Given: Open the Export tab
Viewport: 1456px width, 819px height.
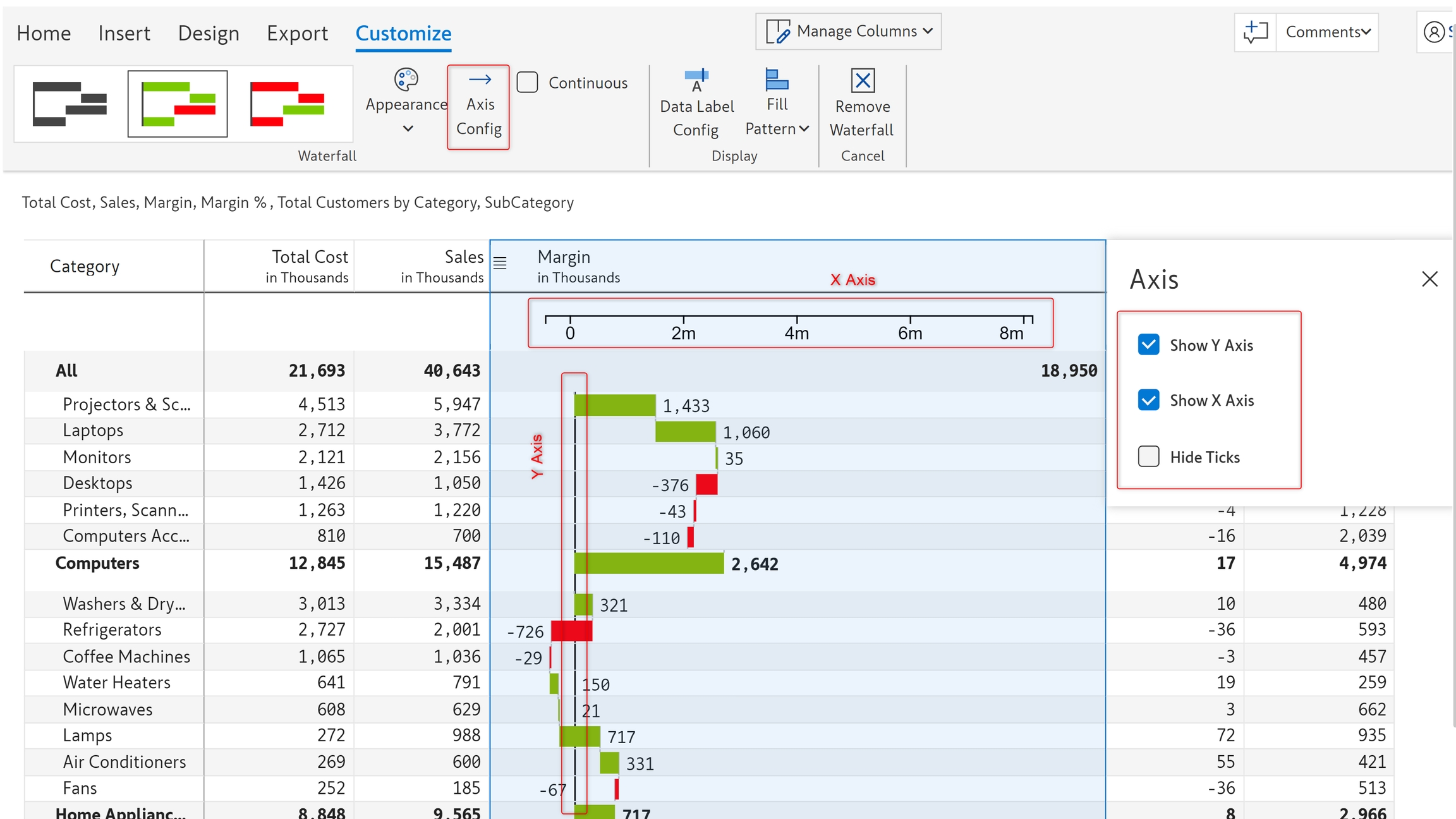Looking at the screenshot, I should pyautogui.click(x=297, y=33).
